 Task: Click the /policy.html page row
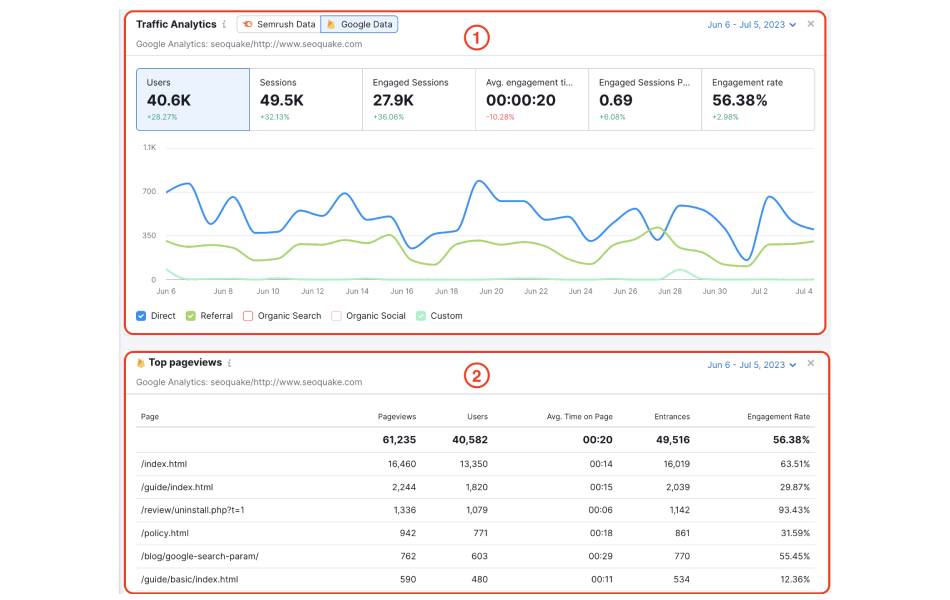click(x=476, y=533)
